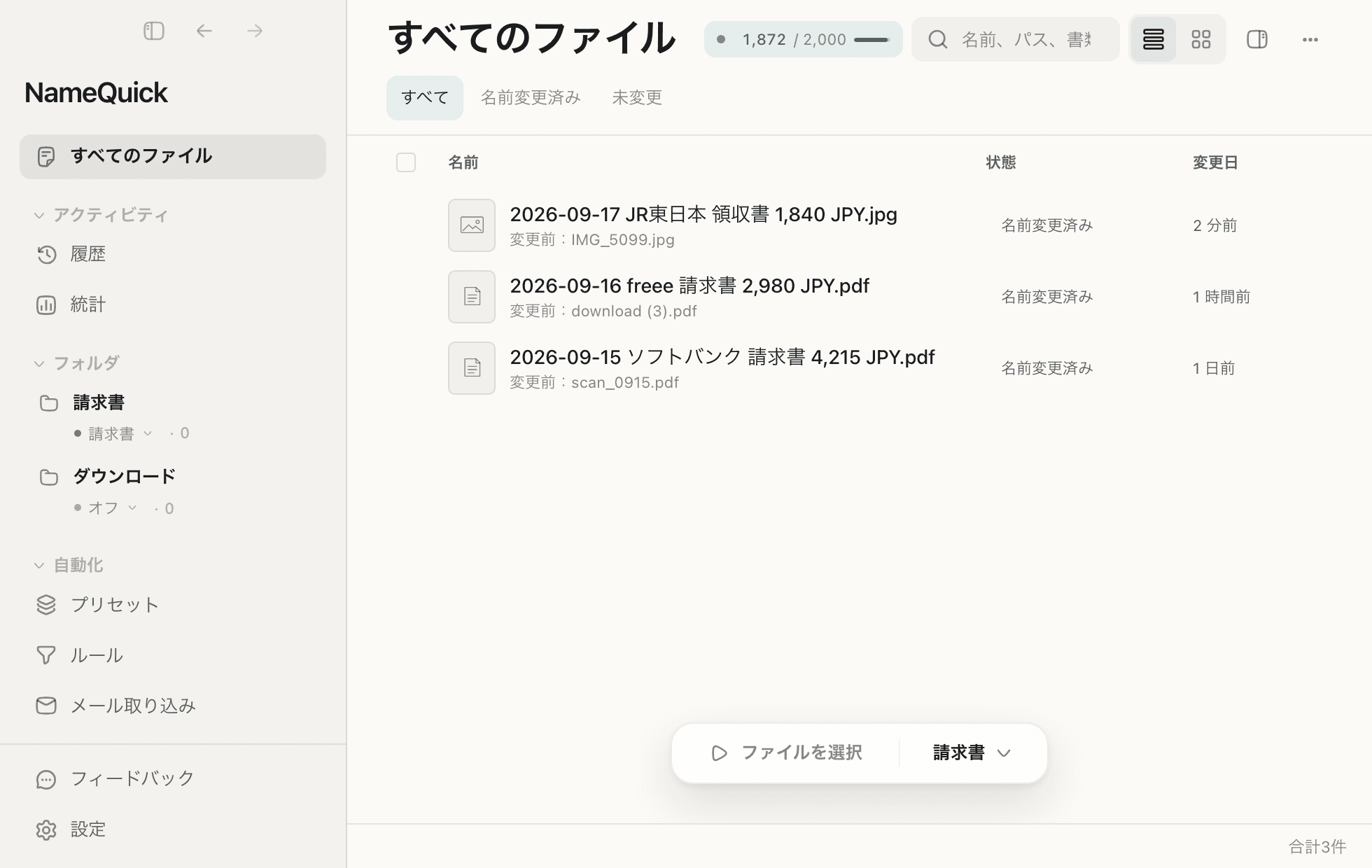Open 請求書 preset dropdown under 請求書 folder
Viewport: 1372px width, 868px height.
(x=119, y=433)
